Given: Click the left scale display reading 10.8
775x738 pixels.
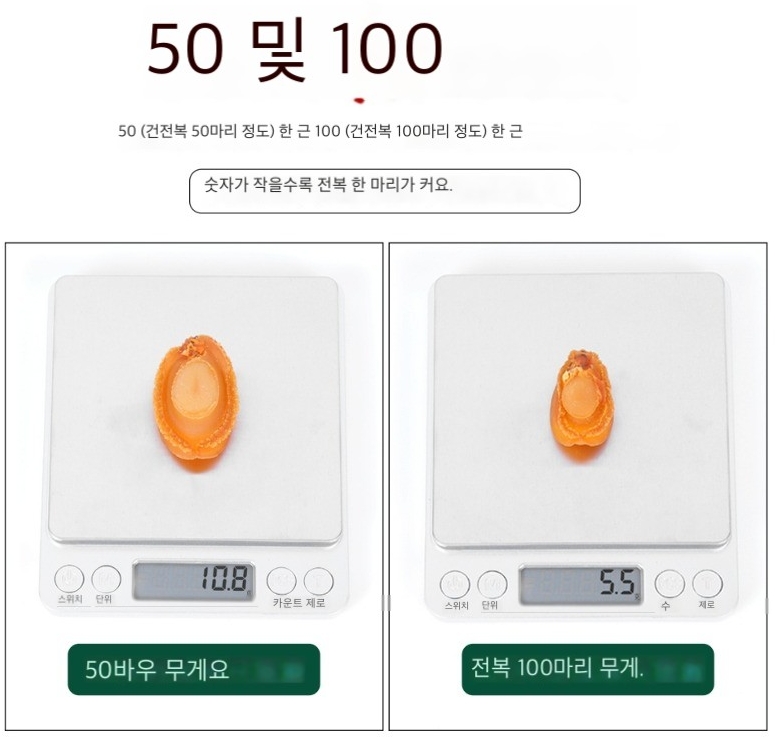Looking at the screenshot, I should click(194, 581).
